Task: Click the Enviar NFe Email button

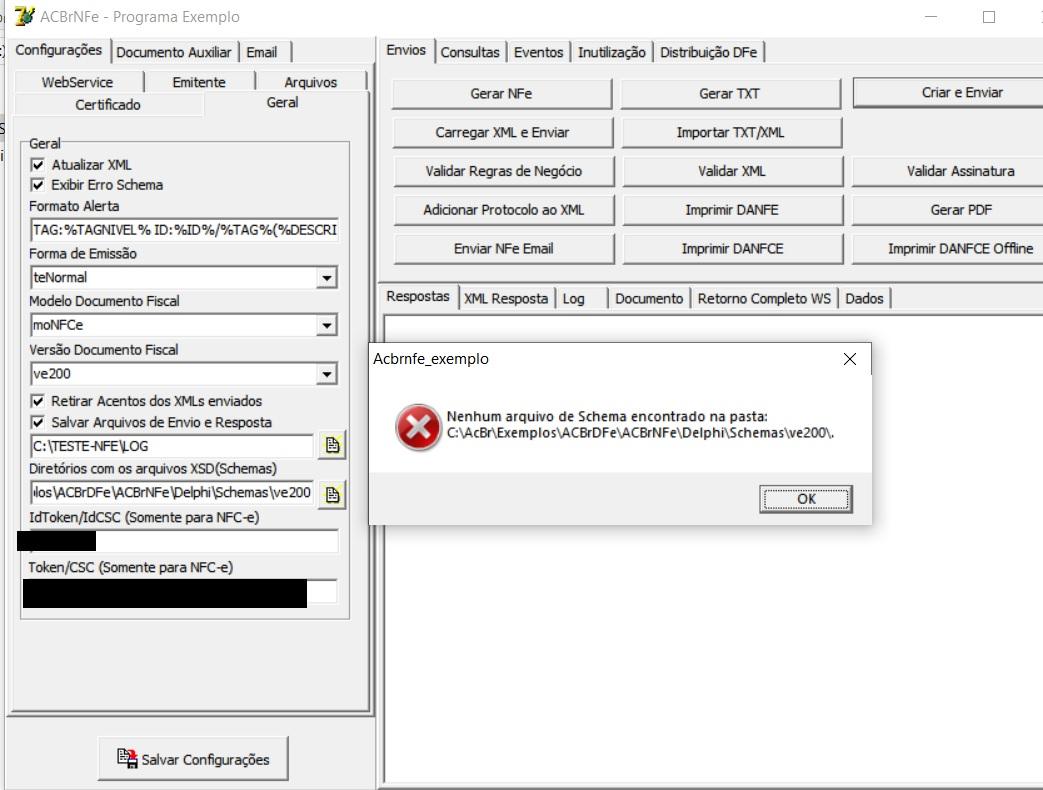Action: tap(504, 249)
